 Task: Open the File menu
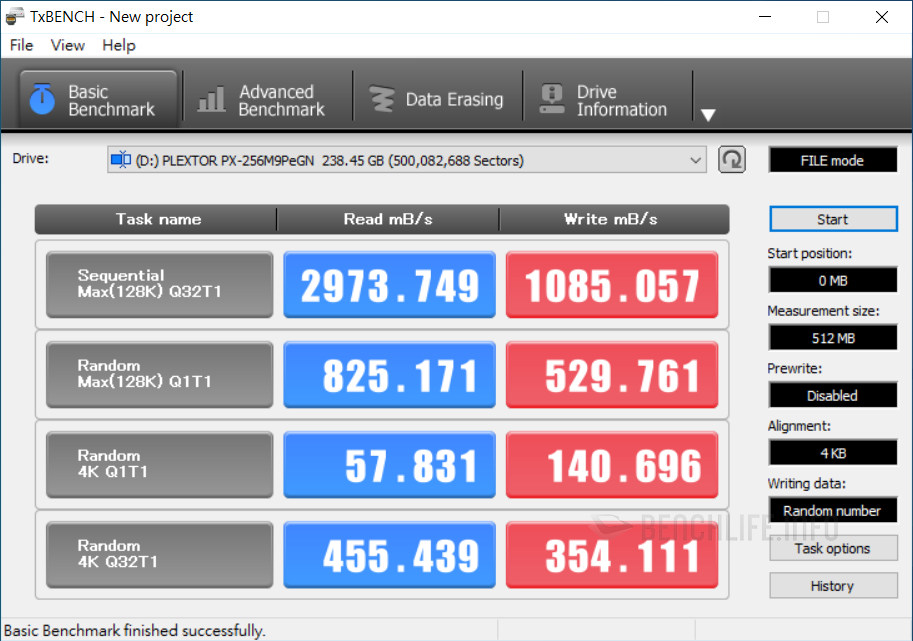click(x=21, y=45)
